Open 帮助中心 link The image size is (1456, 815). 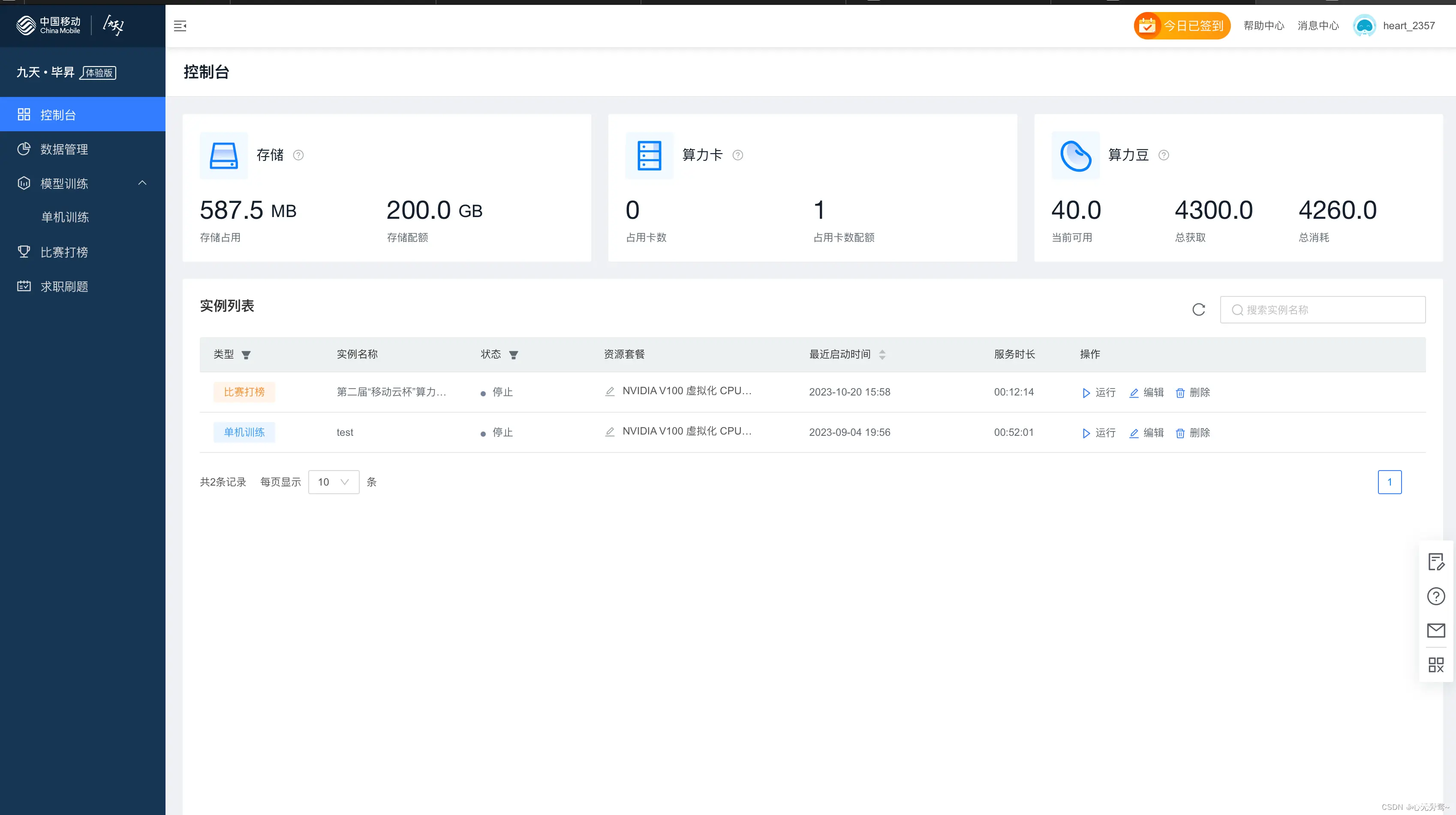1264,25
